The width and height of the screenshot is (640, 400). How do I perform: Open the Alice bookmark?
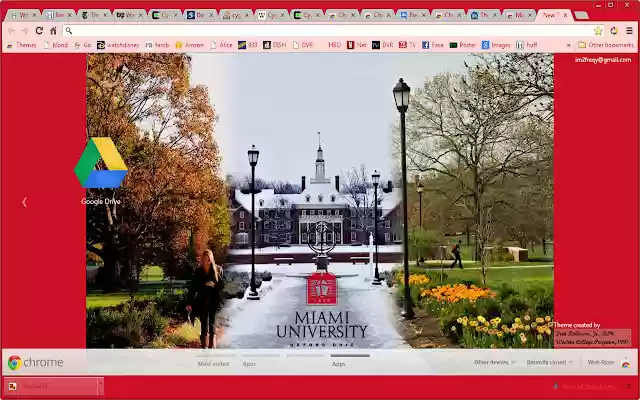[x=221, y=45]
